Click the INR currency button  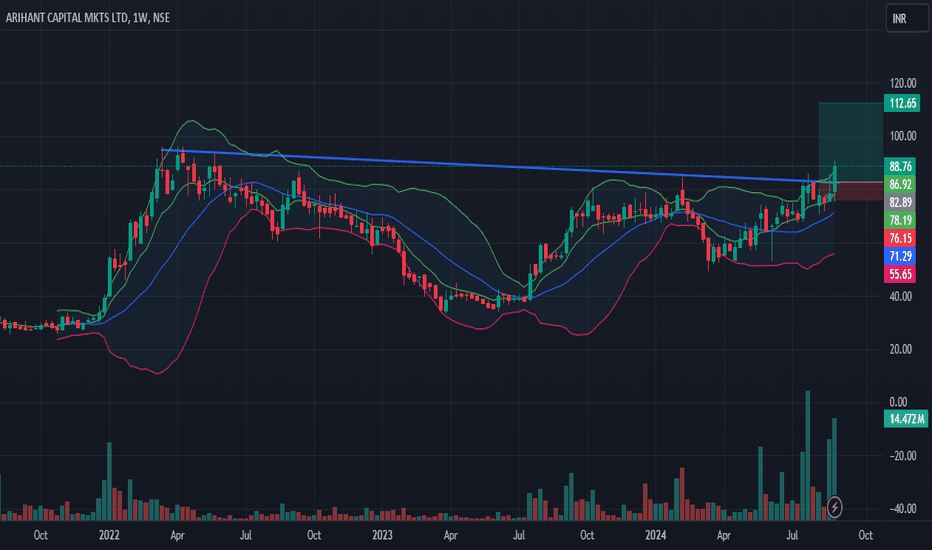point(906,18)
